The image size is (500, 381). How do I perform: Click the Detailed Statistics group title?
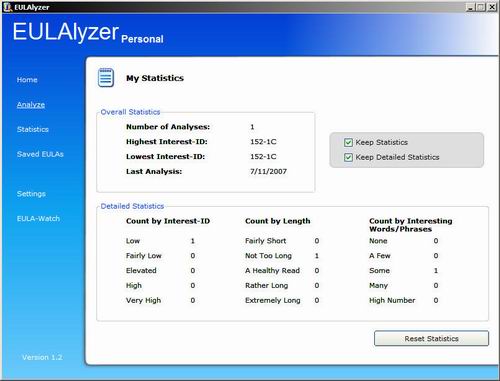coord(132,206)
